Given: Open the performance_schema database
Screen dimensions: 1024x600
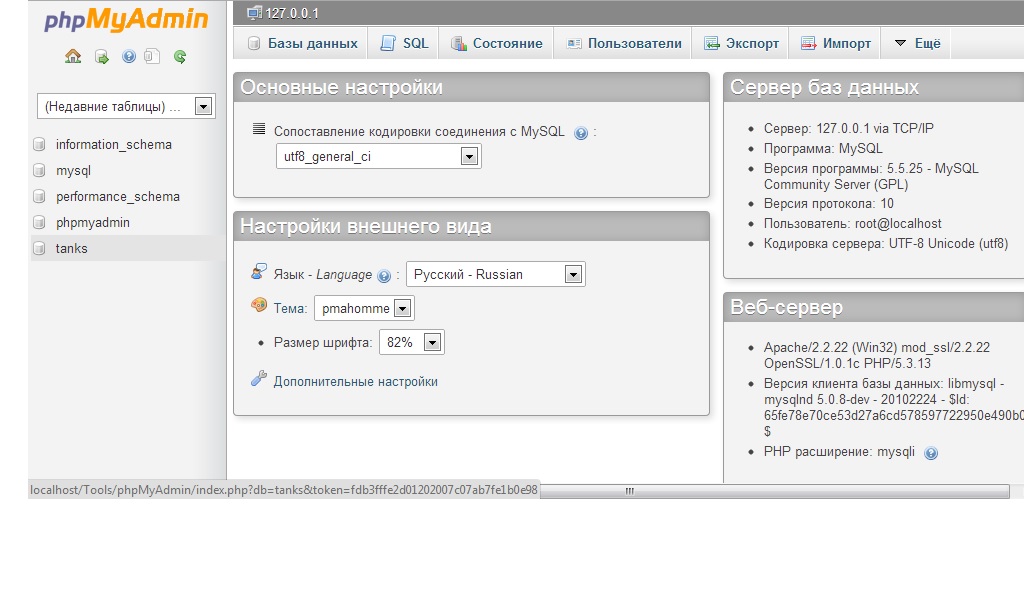Looking at the screenshot, I should click(118, 197).
